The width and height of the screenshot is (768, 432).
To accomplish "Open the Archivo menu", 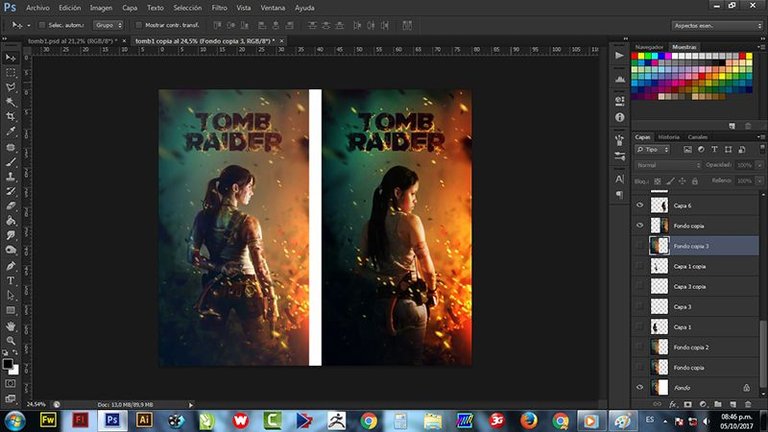I will pos(38,8).
